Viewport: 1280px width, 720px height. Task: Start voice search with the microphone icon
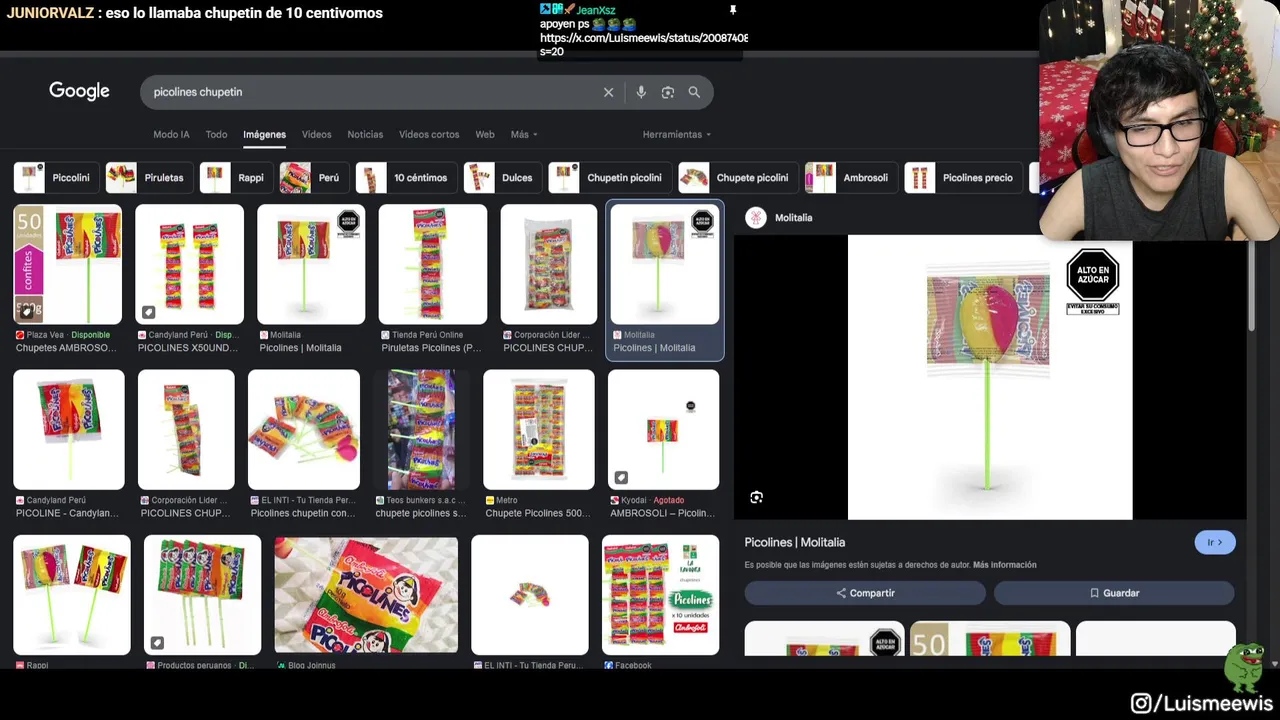(641, 92)
